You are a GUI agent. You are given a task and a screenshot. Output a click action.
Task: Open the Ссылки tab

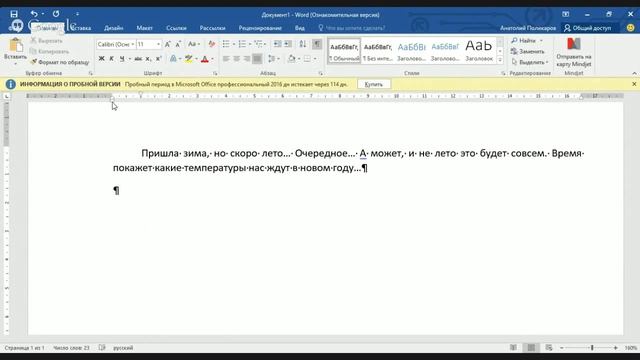(x=176, y=28)
